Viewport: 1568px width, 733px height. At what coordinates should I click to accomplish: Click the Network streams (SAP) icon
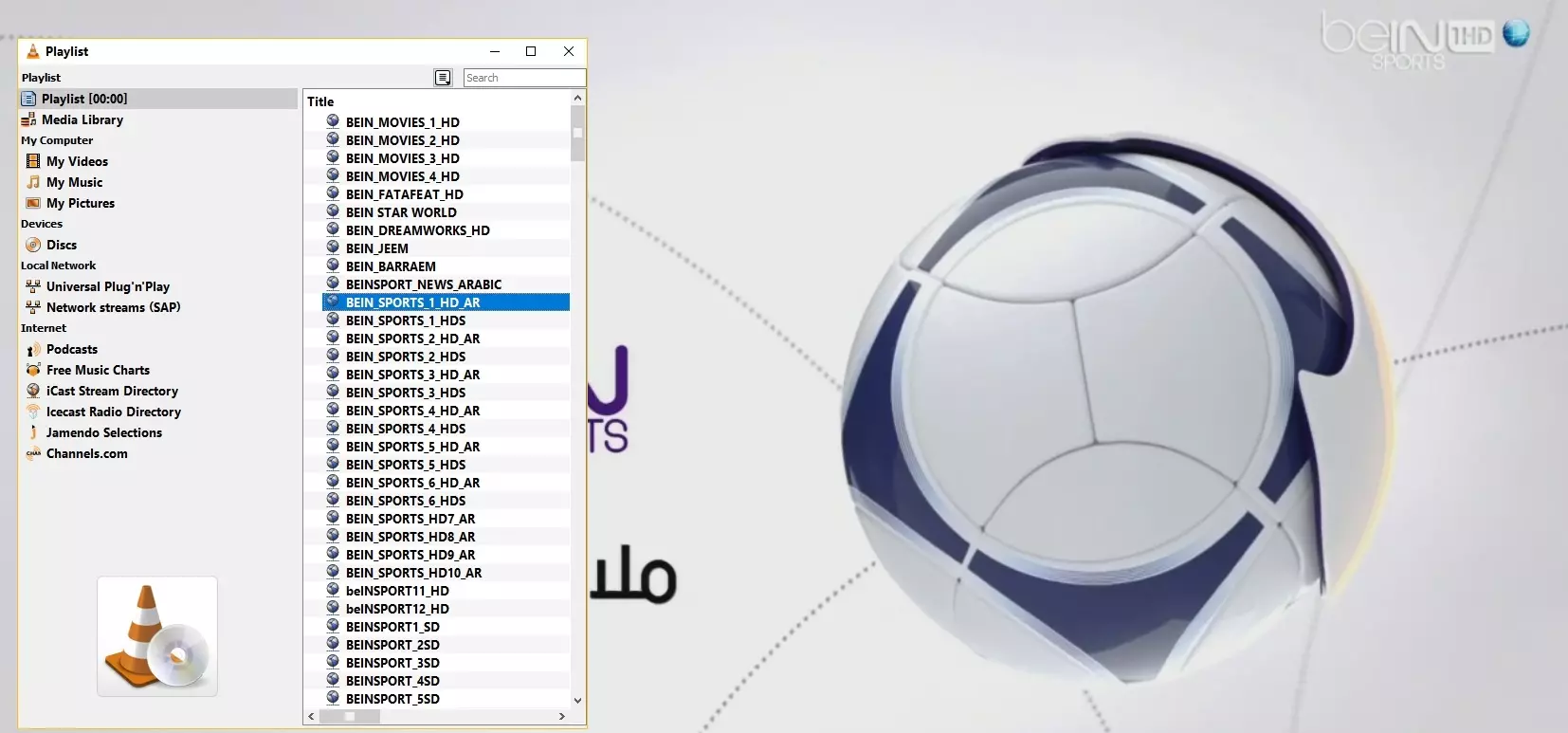click(33, 307)
